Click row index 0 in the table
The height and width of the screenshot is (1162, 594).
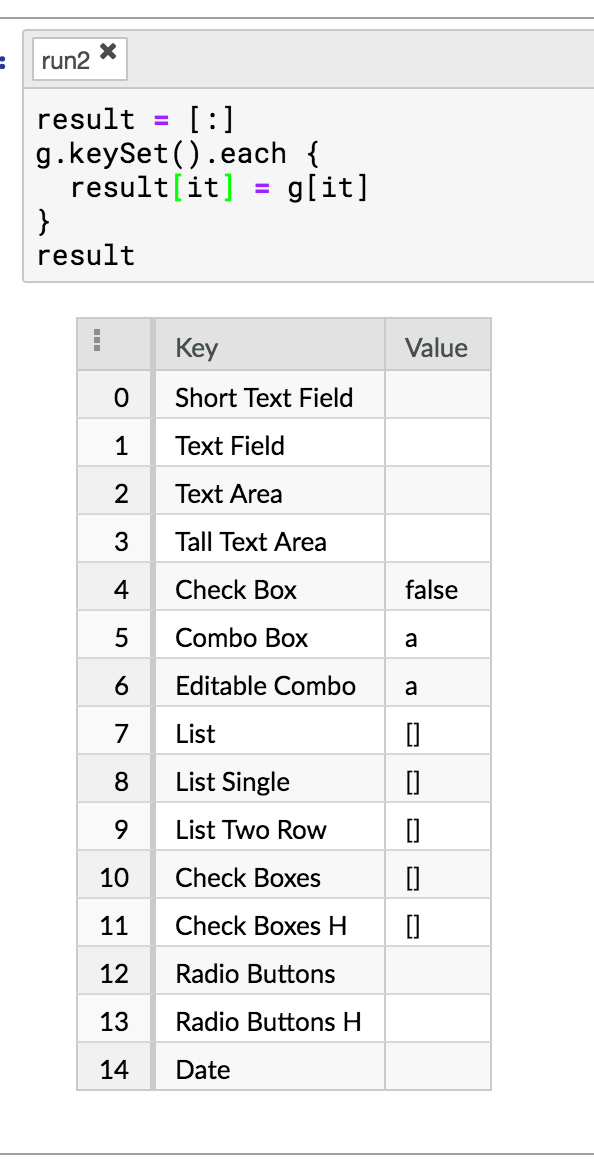click(x=114, y=397)
